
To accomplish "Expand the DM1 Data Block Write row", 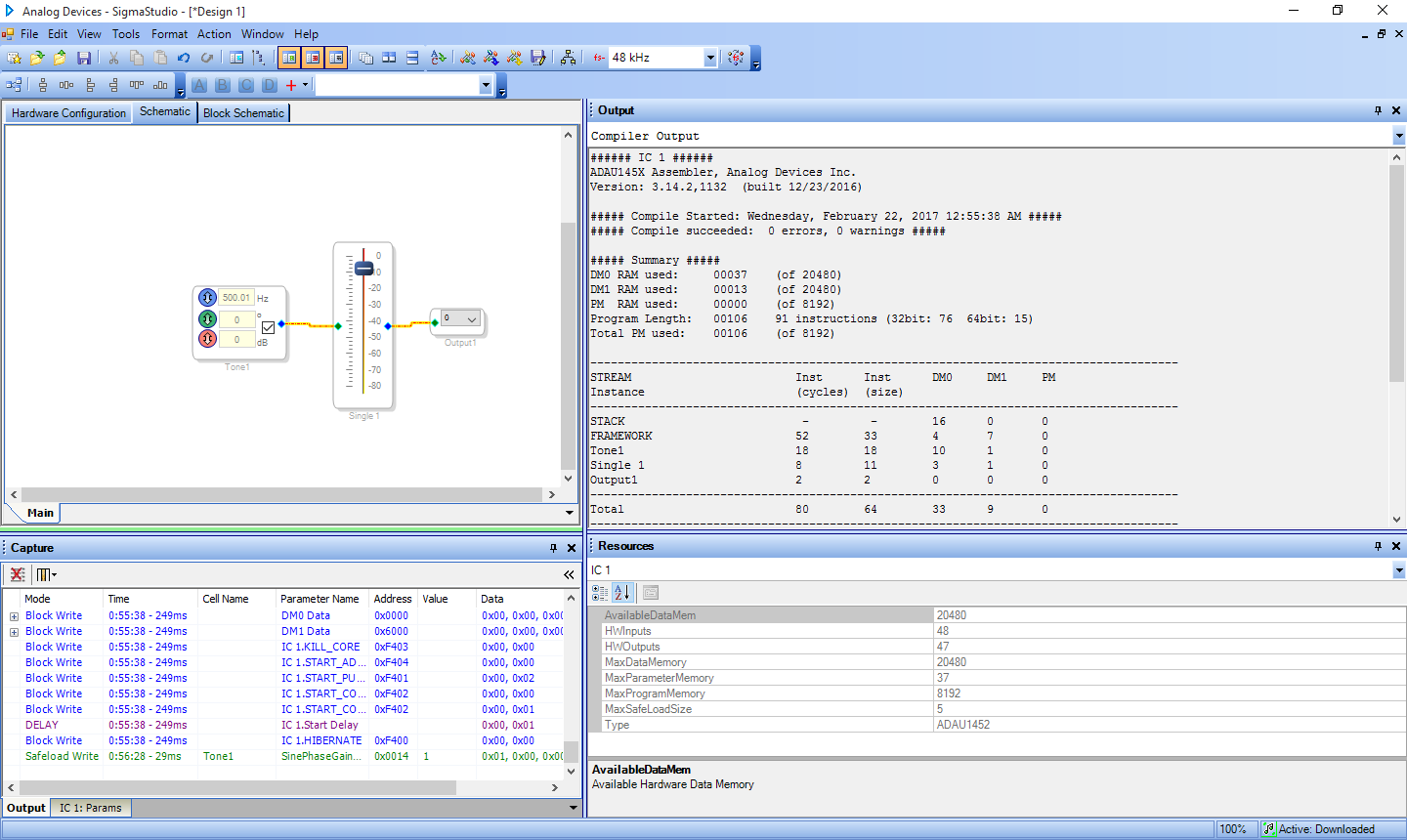I will point(14,632).
